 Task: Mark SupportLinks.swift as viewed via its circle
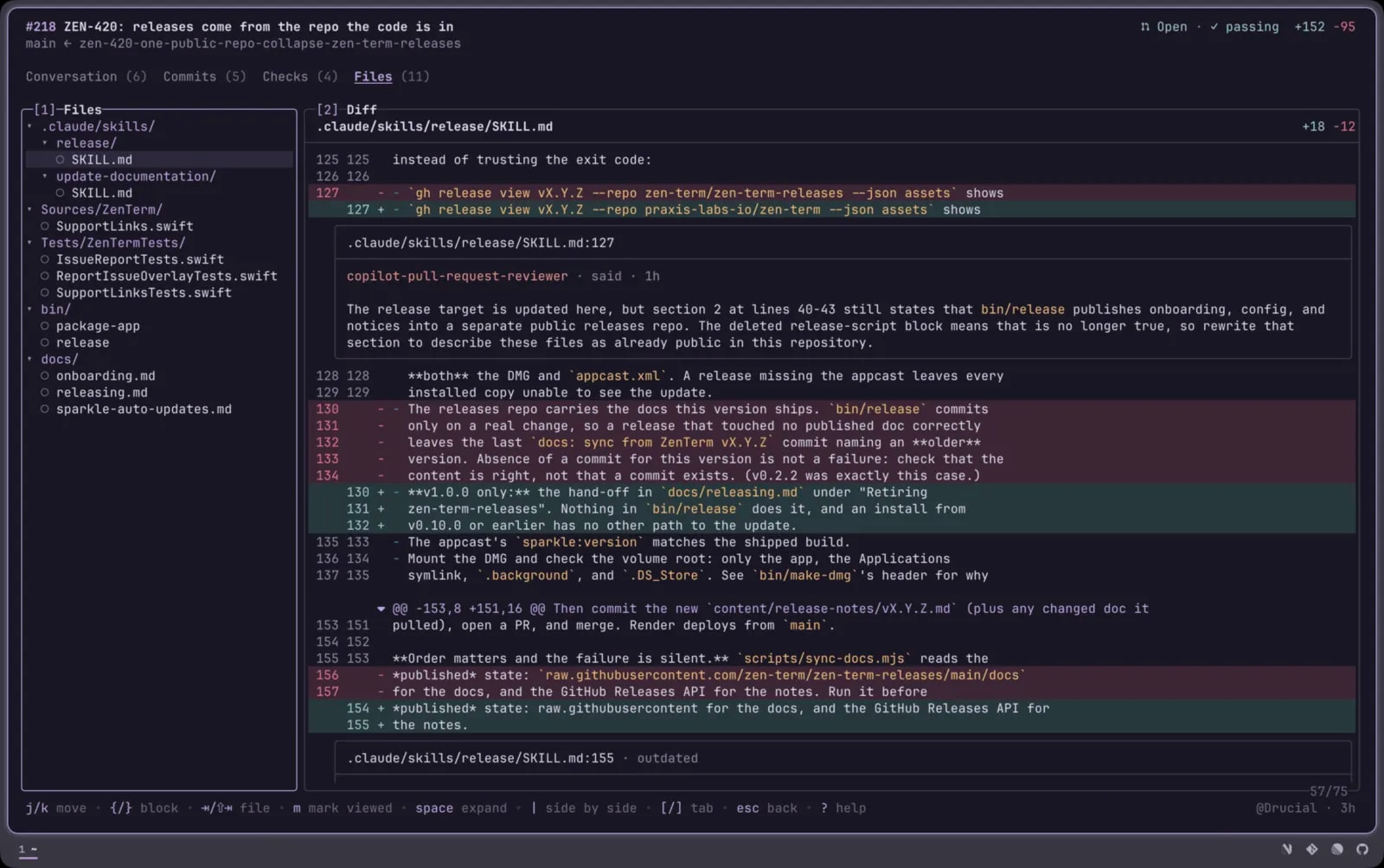coord(45,227)
